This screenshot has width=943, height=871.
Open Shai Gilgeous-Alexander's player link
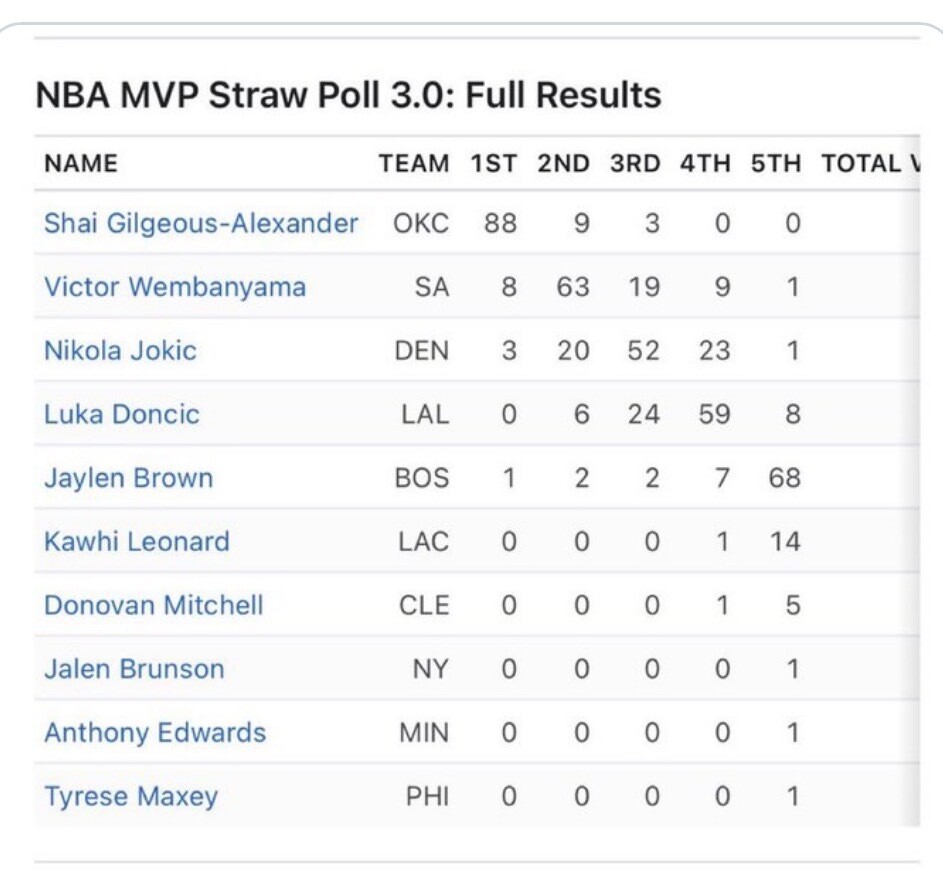pos(200,223)
